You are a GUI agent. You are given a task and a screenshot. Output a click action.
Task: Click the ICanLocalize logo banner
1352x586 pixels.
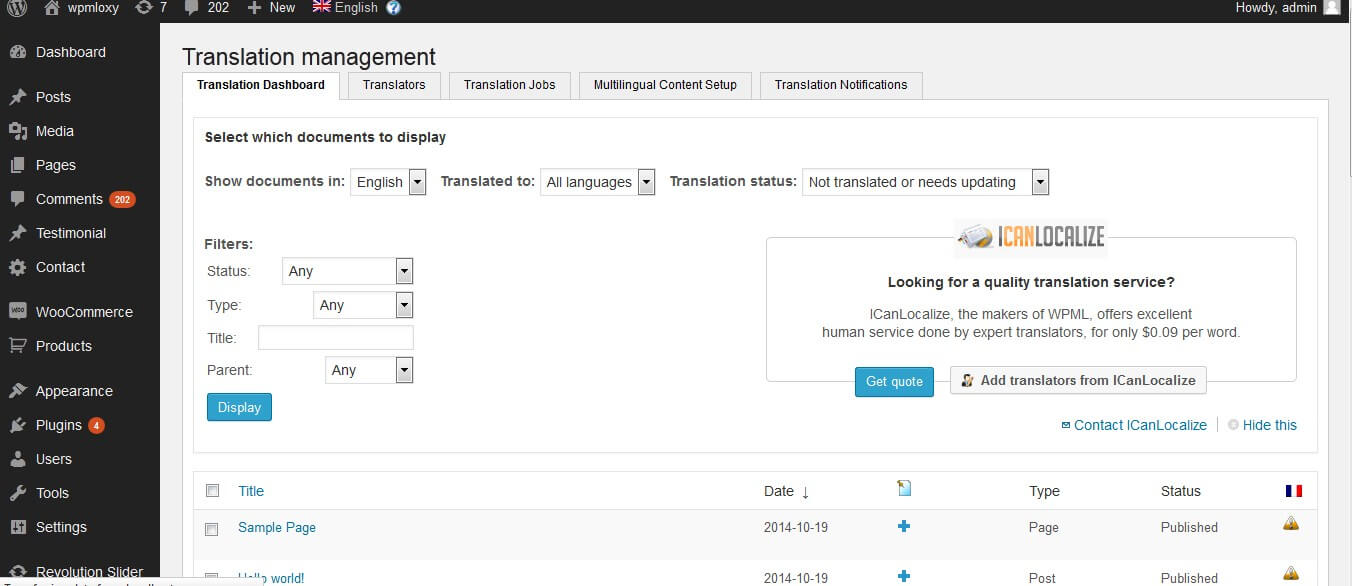tap(1030, 237)
